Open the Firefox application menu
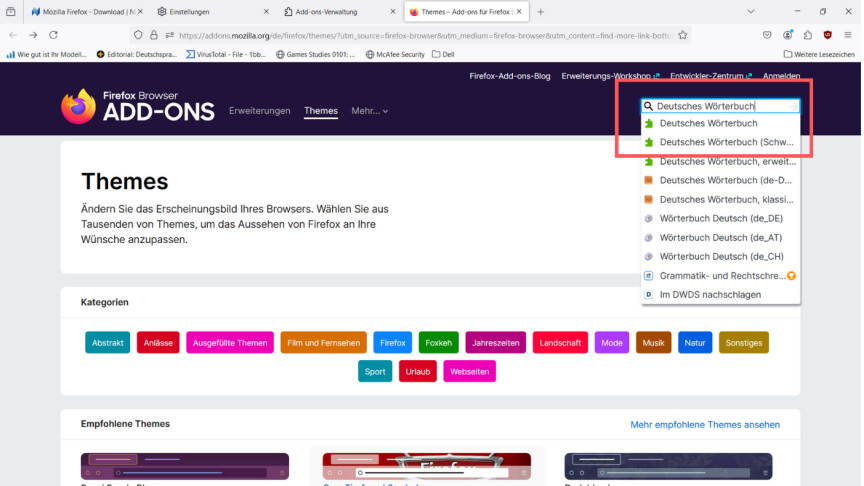This screenshot has height=486, width=864. tap(848, 35)
